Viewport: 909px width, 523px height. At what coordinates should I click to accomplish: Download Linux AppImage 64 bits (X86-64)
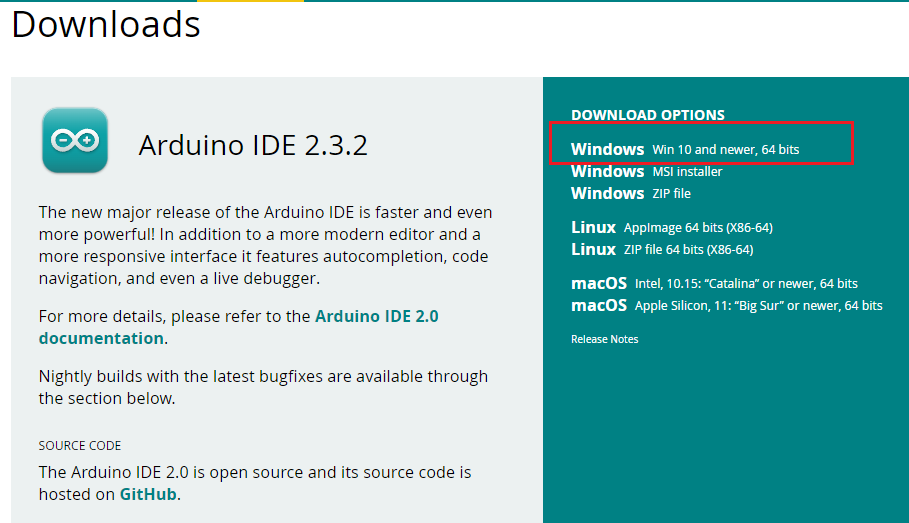(671, 227)
